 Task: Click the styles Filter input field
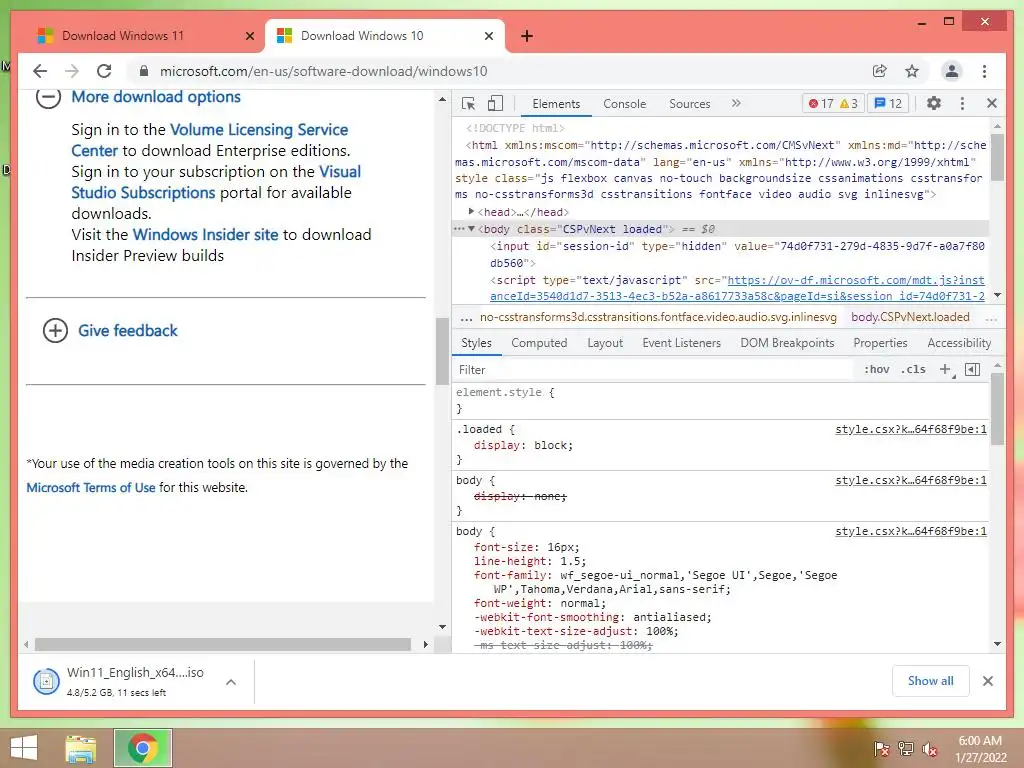coord(653,370)
